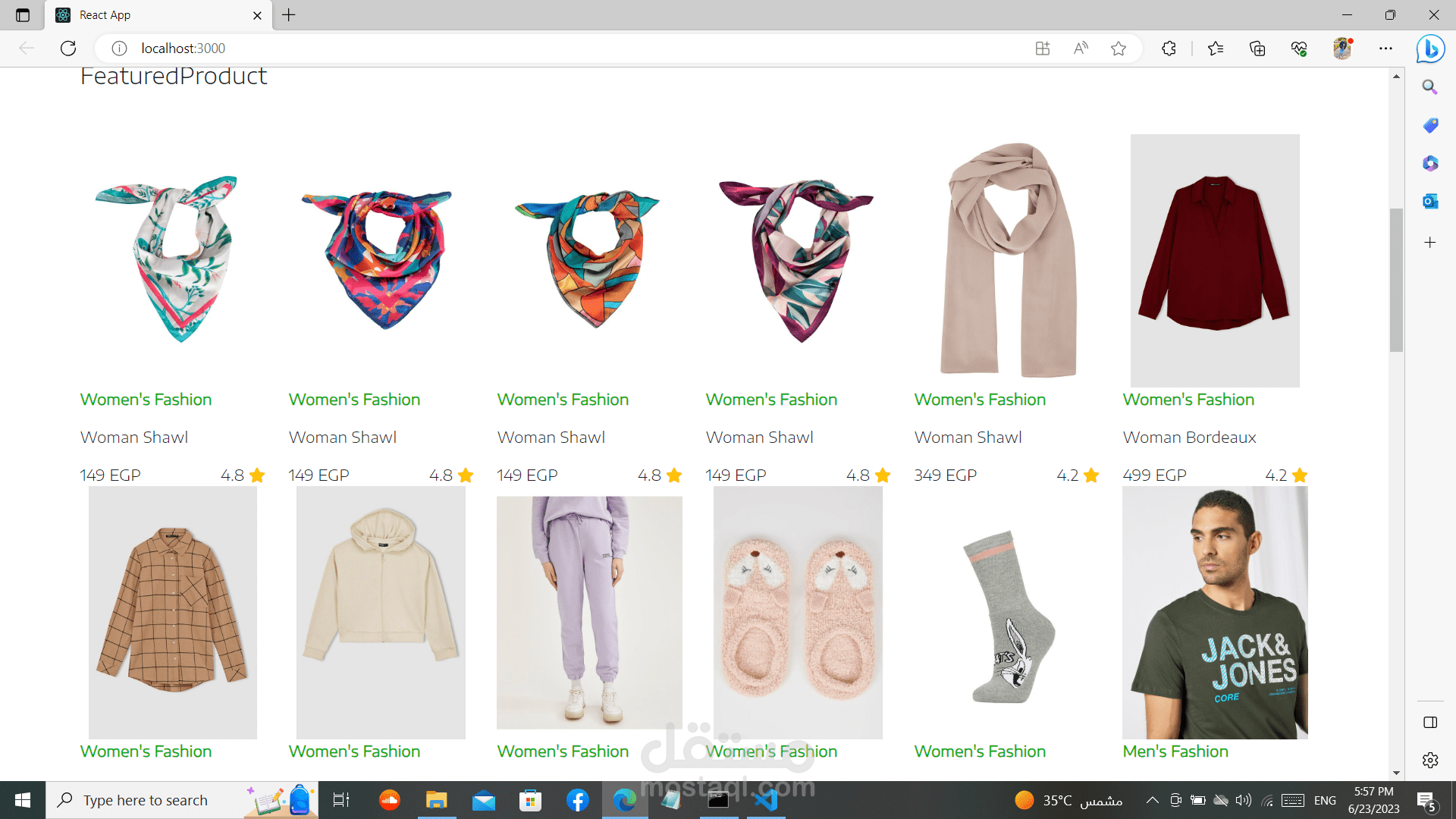Image resolution: width=1456 pixels, height=819 pixels.
Task: Click plus to customize sidebar
Action: [1430, 243]
